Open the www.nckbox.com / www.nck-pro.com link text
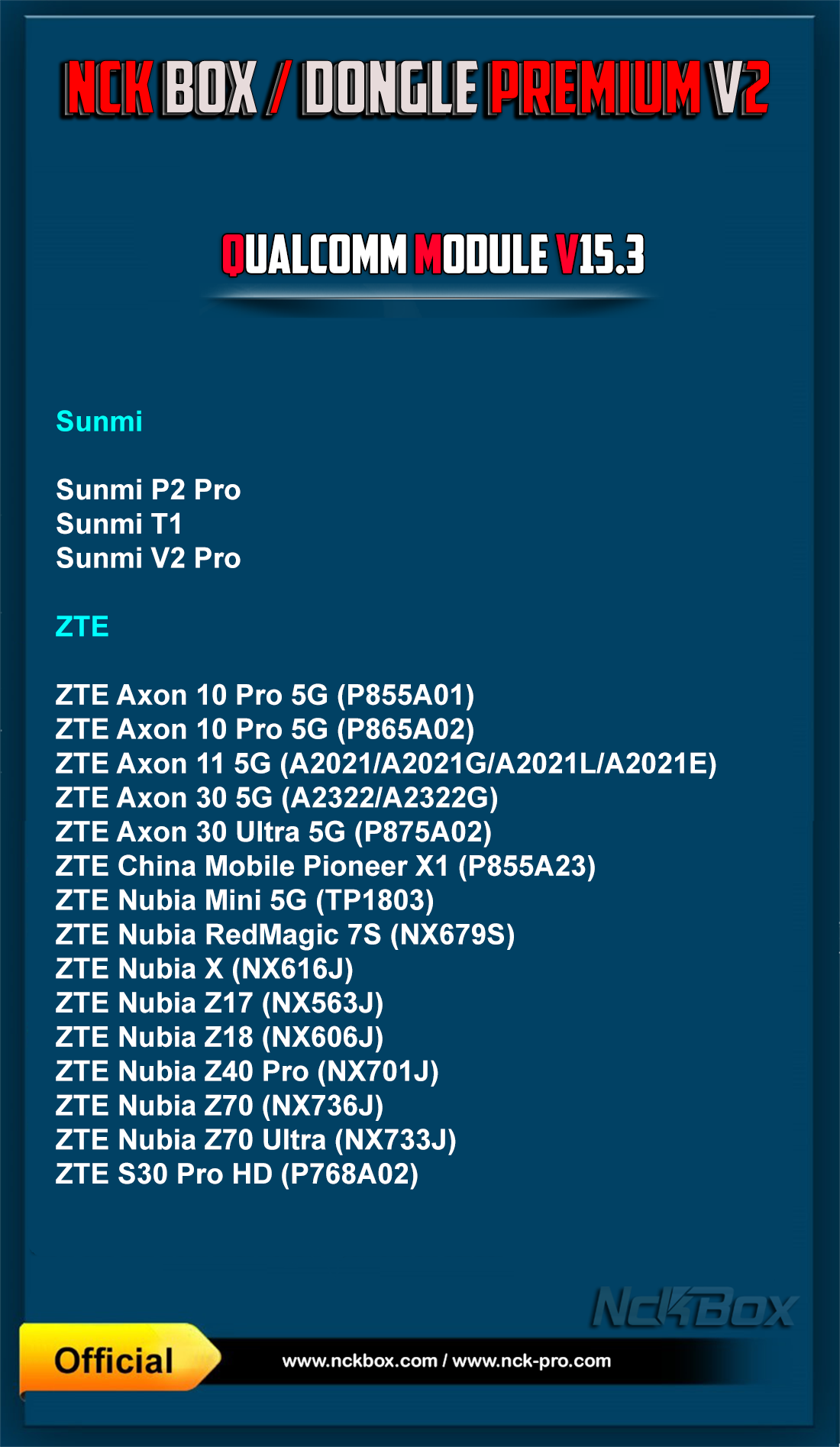 coord(447,1361)
